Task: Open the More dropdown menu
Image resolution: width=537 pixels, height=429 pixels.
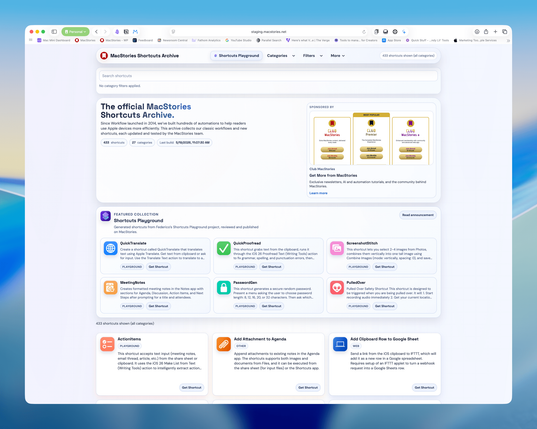Action: point(338,55)
